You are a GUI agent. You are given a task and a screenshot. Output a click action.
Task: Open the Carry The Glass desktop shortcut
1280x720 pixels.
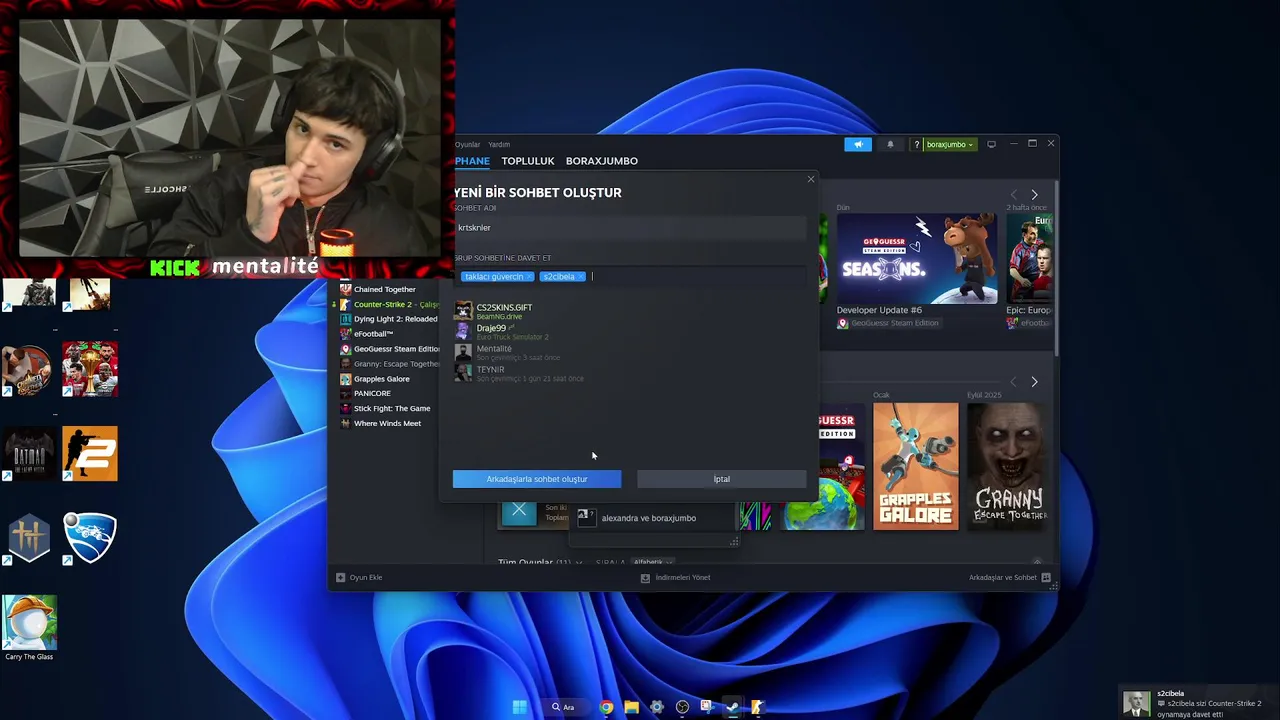pyautogui.click(x=29, y=628)
